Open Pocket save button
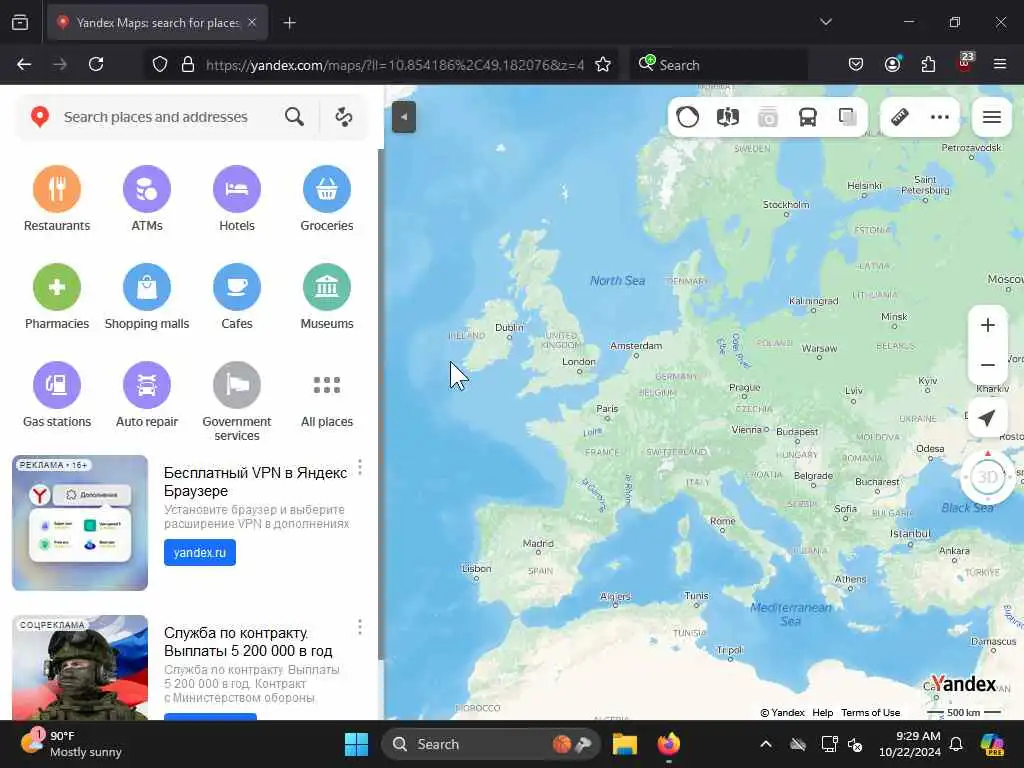 point(856,64)
